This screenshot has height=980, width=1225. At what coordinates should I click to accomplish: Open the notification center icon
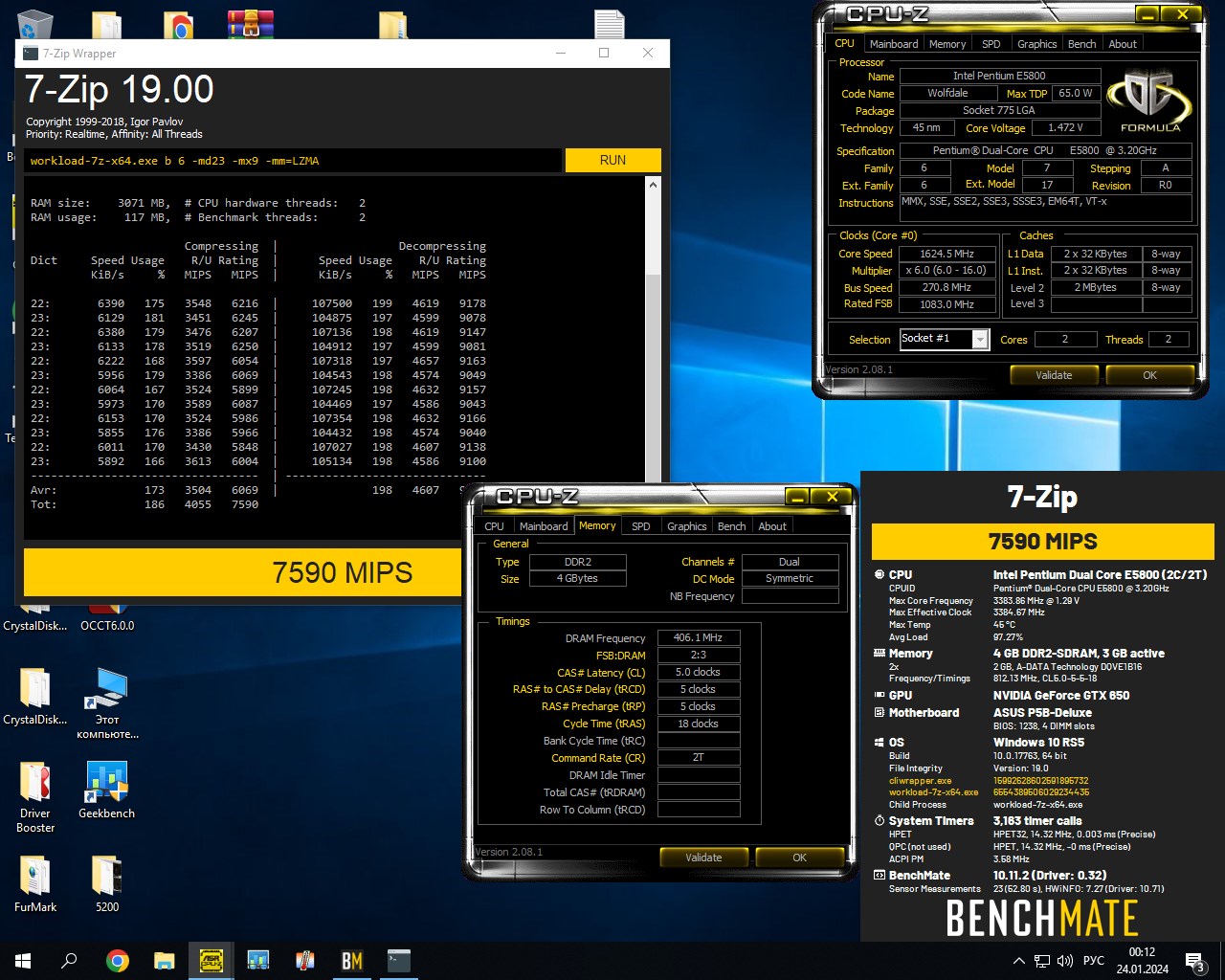point(1194,961)
